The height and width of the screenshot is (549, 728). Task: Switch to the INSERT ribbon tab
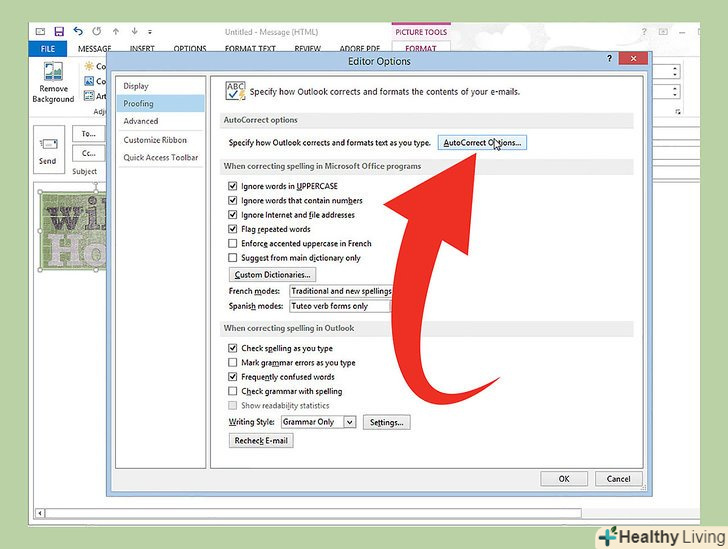click(142, 48)
